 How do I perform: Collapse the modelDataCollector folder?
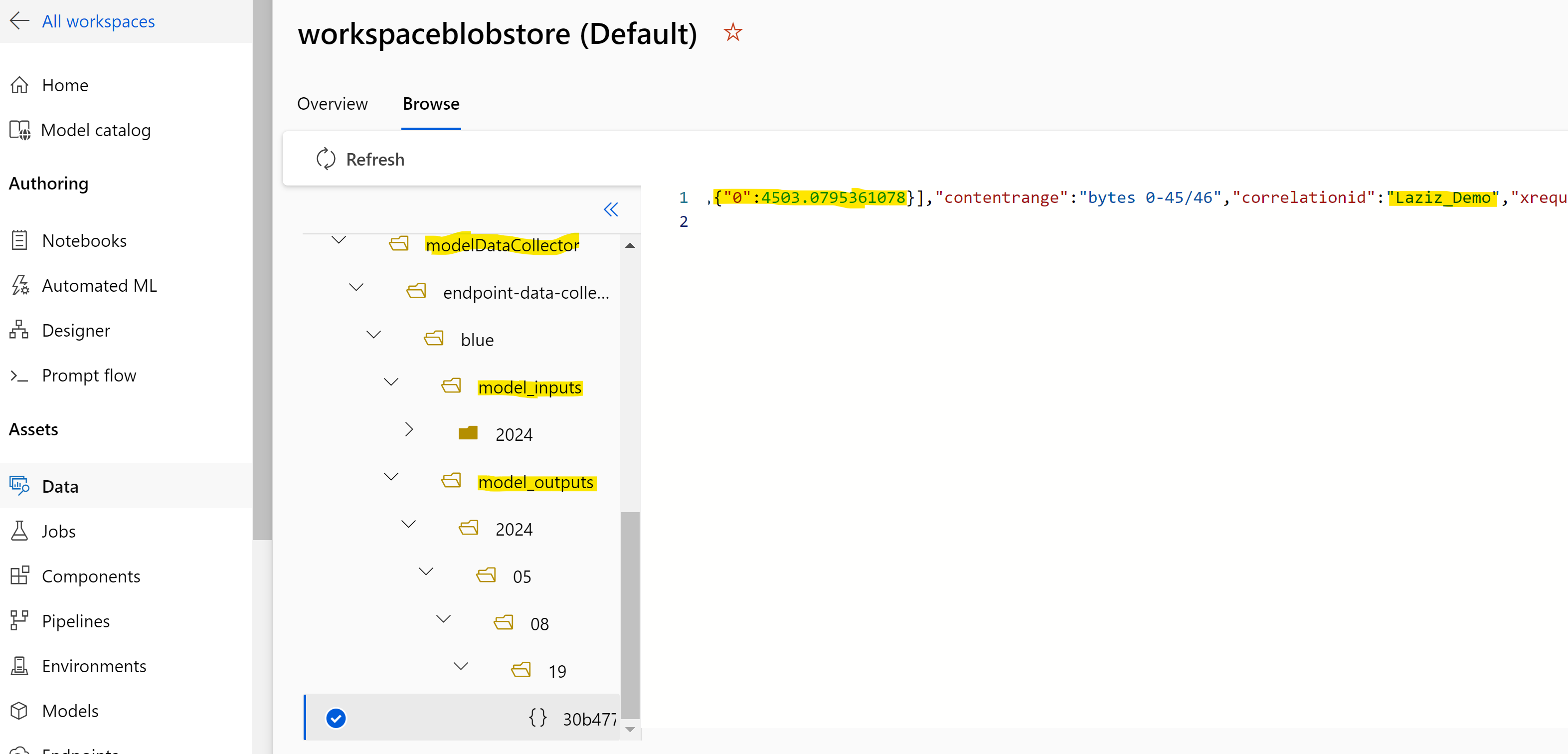tap(339, 239)
